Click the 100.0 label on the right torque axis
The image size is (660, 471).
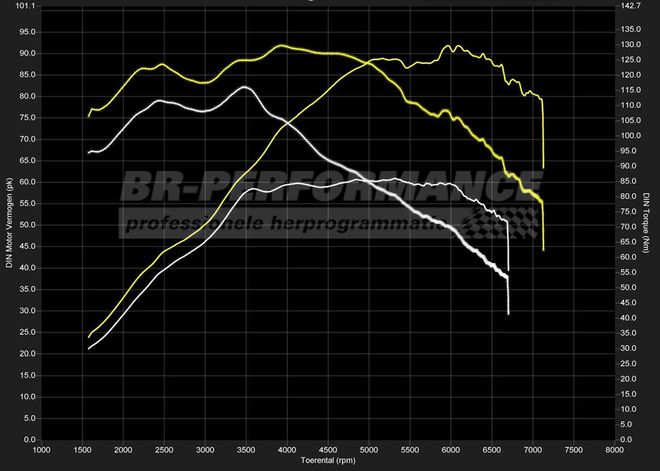(631, 135)
